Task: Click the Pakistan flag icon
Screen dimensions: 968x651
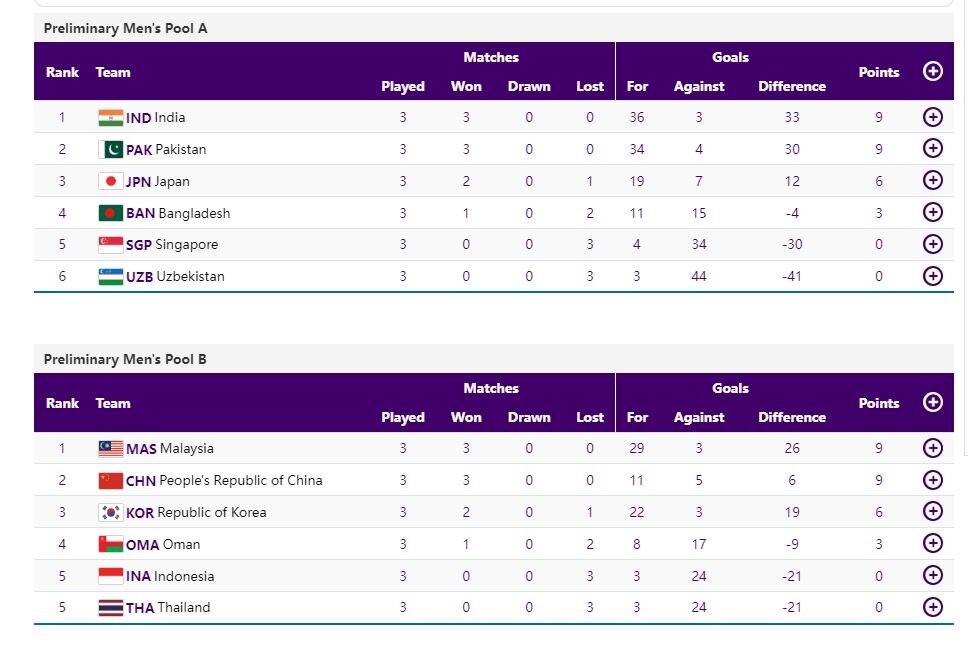Action: [110, 149]
